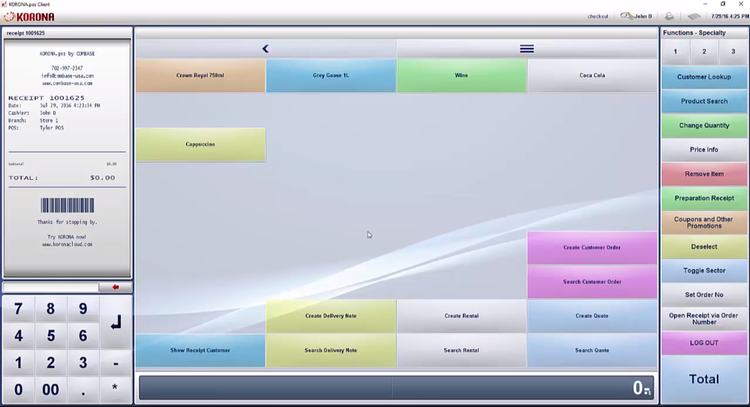The height and width of the screenshot is (407, 750).
Task: Click the keypad entry input field
Action: click(x=52, y=287)
